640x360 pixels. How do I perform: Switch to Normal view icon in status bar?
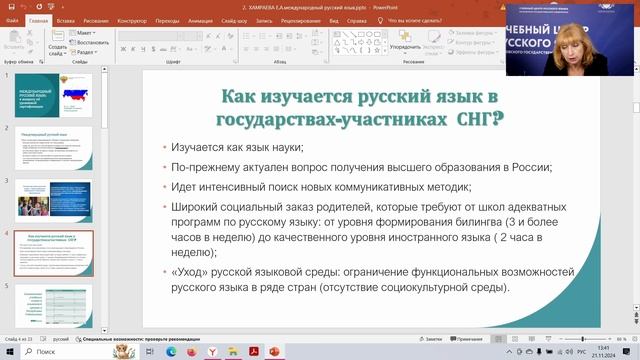(498, 339)
